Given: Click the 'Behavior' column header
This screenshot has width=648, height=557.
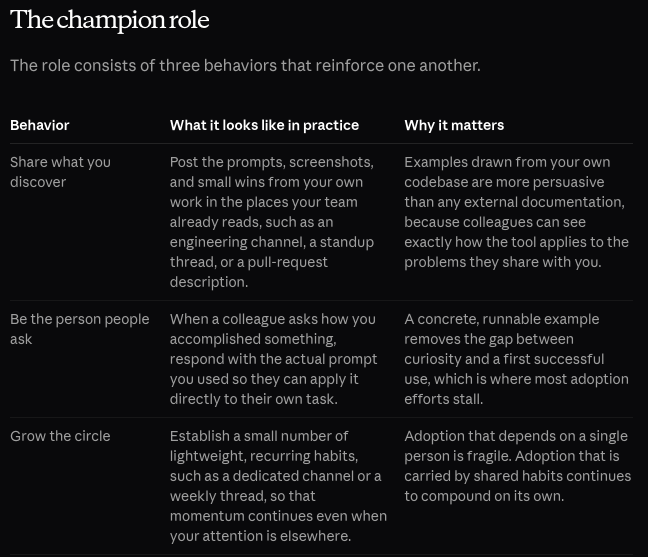Looking at the screenshot, I should coord(40,125).
